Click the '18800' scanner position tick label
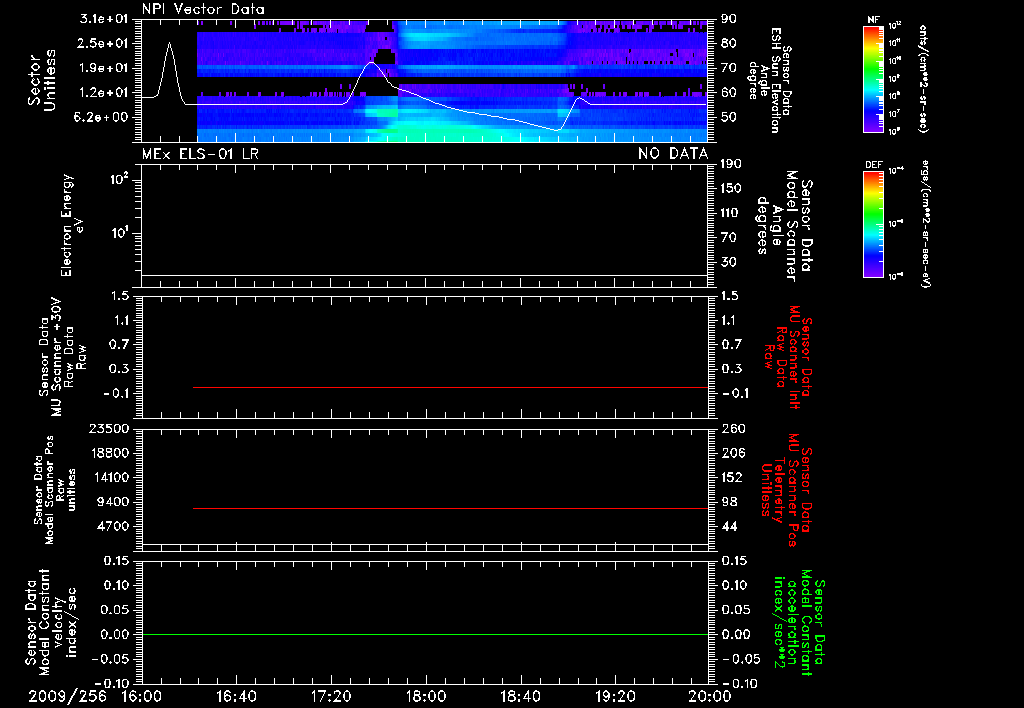 coord(109,453)
